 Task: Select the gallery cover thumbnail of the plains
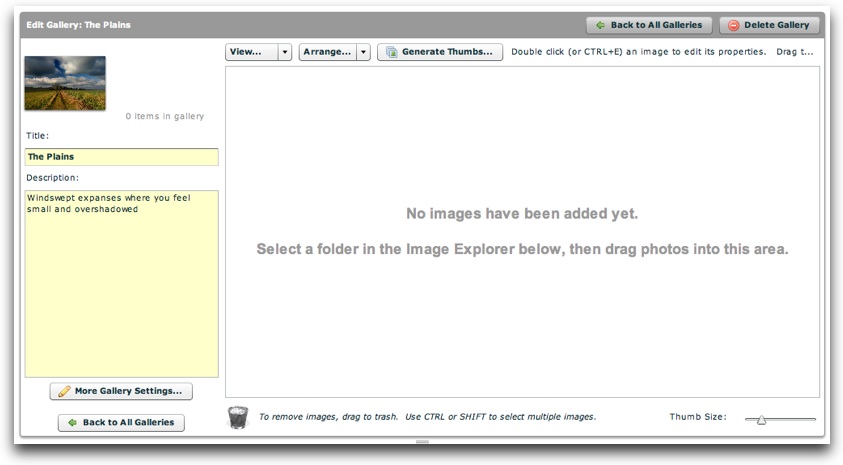point(65,83)
